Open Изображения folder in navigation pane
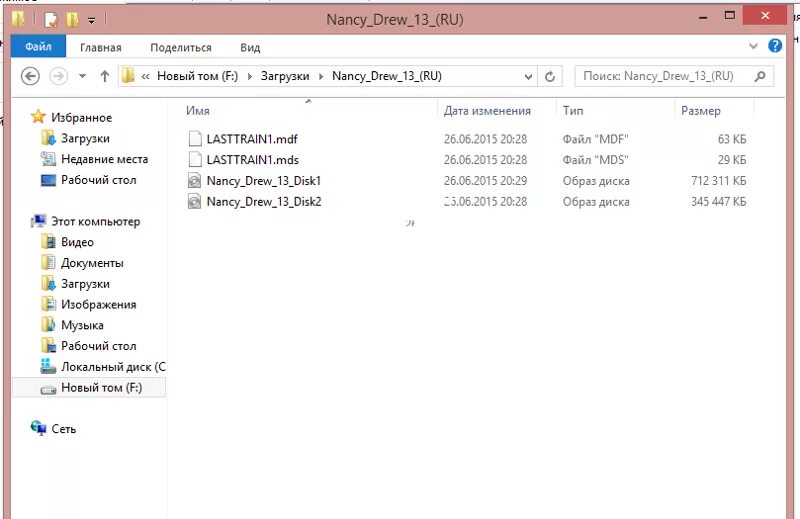Viewport: 800px width, 519px height. point(98,305)
